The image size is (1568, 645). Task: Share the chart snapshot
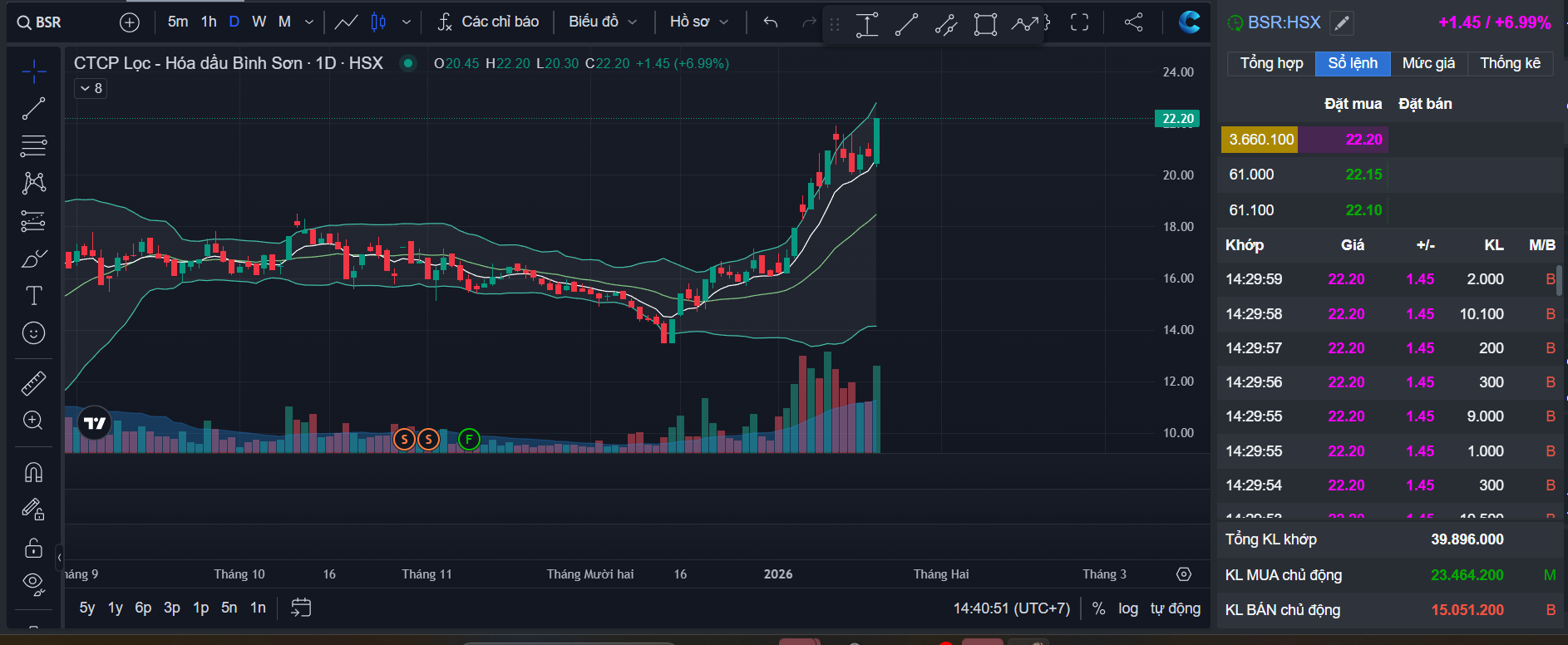(x=1133, y=22)
